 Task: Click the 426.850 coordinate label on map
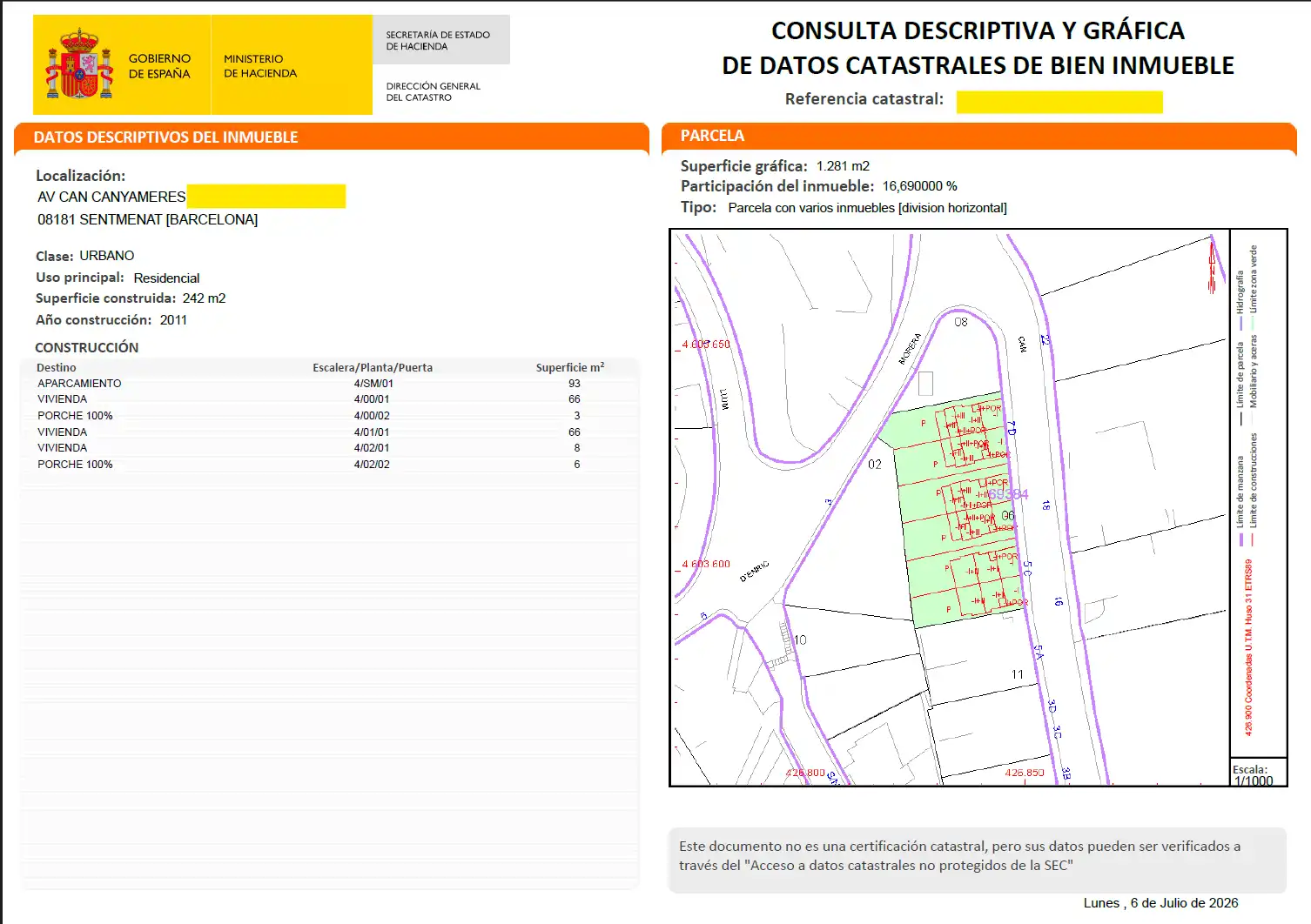coord(1024,773)
